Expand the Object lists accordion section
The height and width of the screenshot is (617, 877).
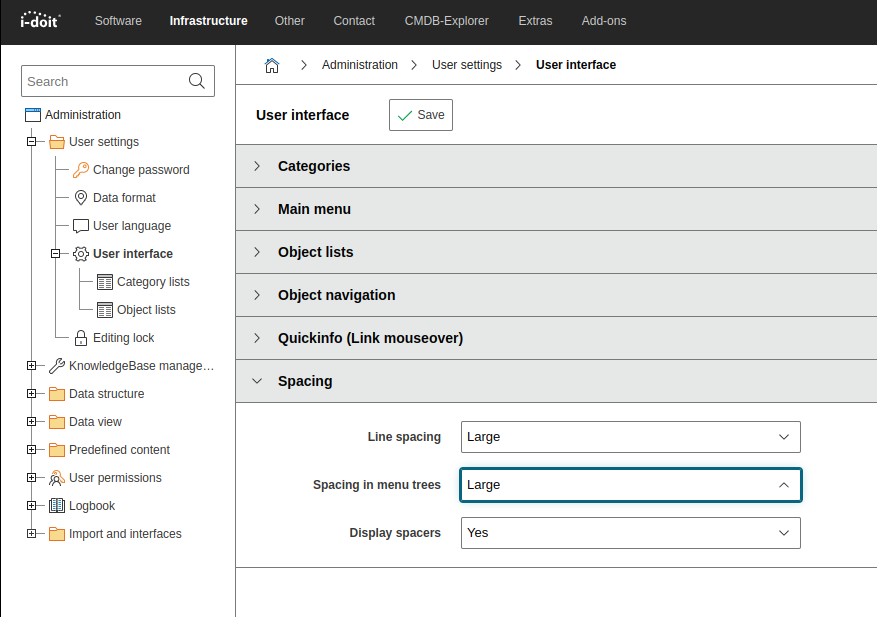557,252
